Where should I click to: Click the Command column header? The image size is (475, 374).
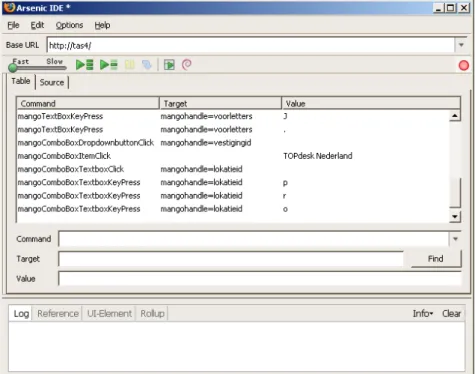click(x=88, y=103)
